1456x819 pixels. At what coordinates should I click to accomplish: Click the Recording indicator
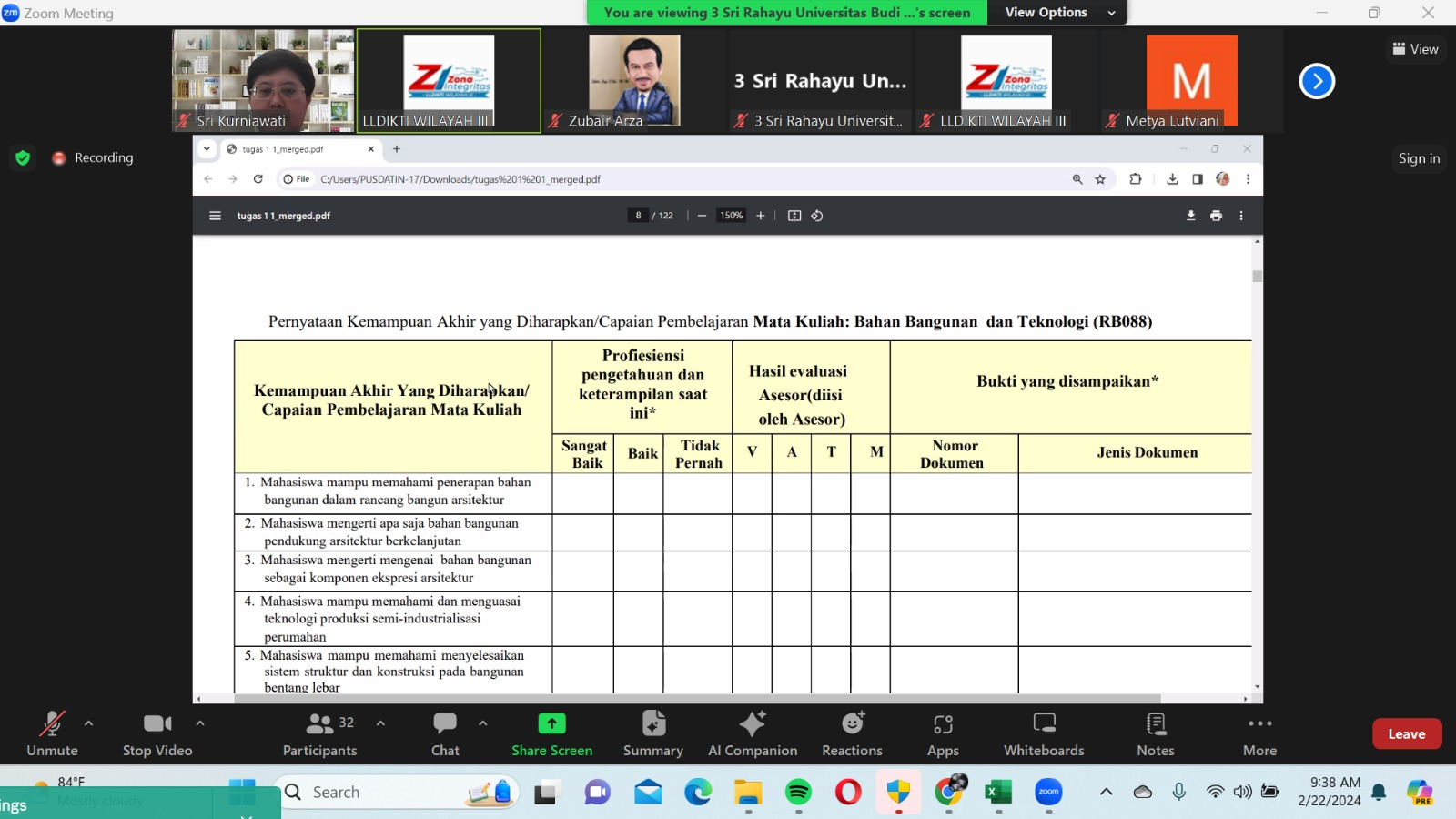[93, 157]
